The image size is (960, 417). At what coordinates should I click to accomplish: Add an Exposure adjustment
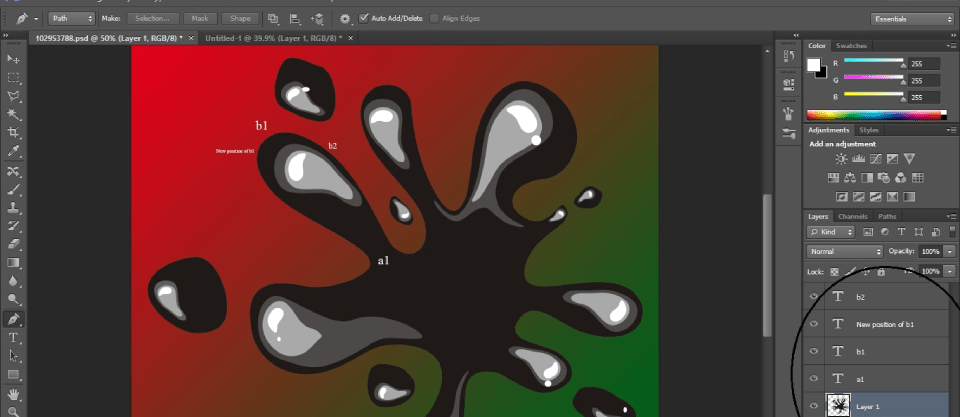tap(892, 159)
